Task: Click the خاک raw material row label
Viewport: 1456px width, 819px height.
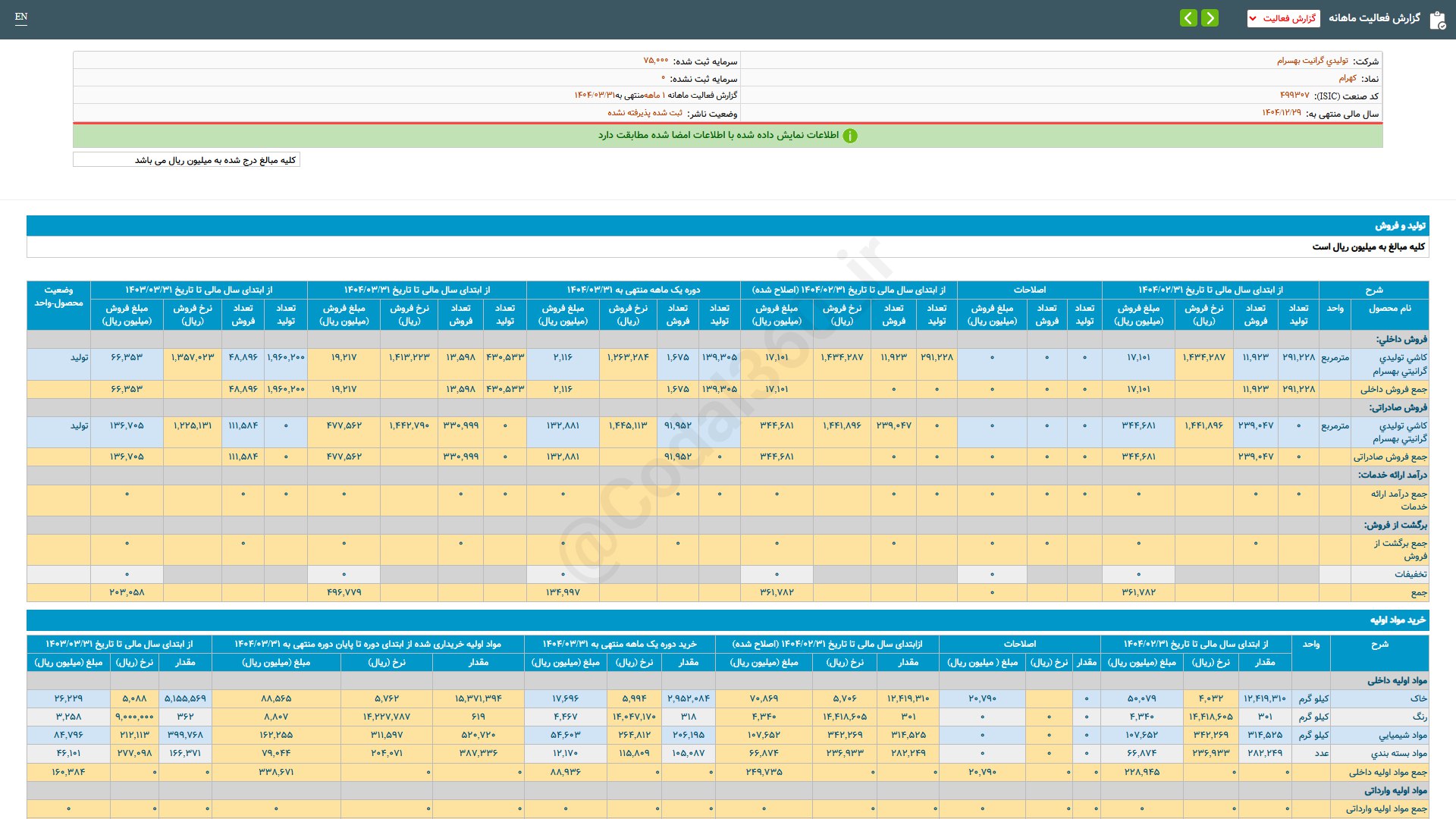Action: click(1418, 698)
